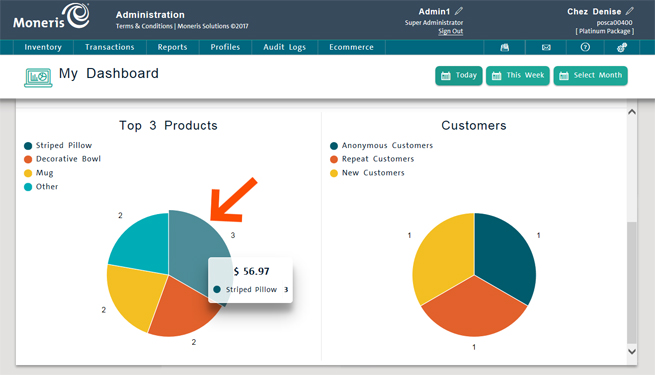Edit Chez Denise store with pencil icon

point(630,11)
